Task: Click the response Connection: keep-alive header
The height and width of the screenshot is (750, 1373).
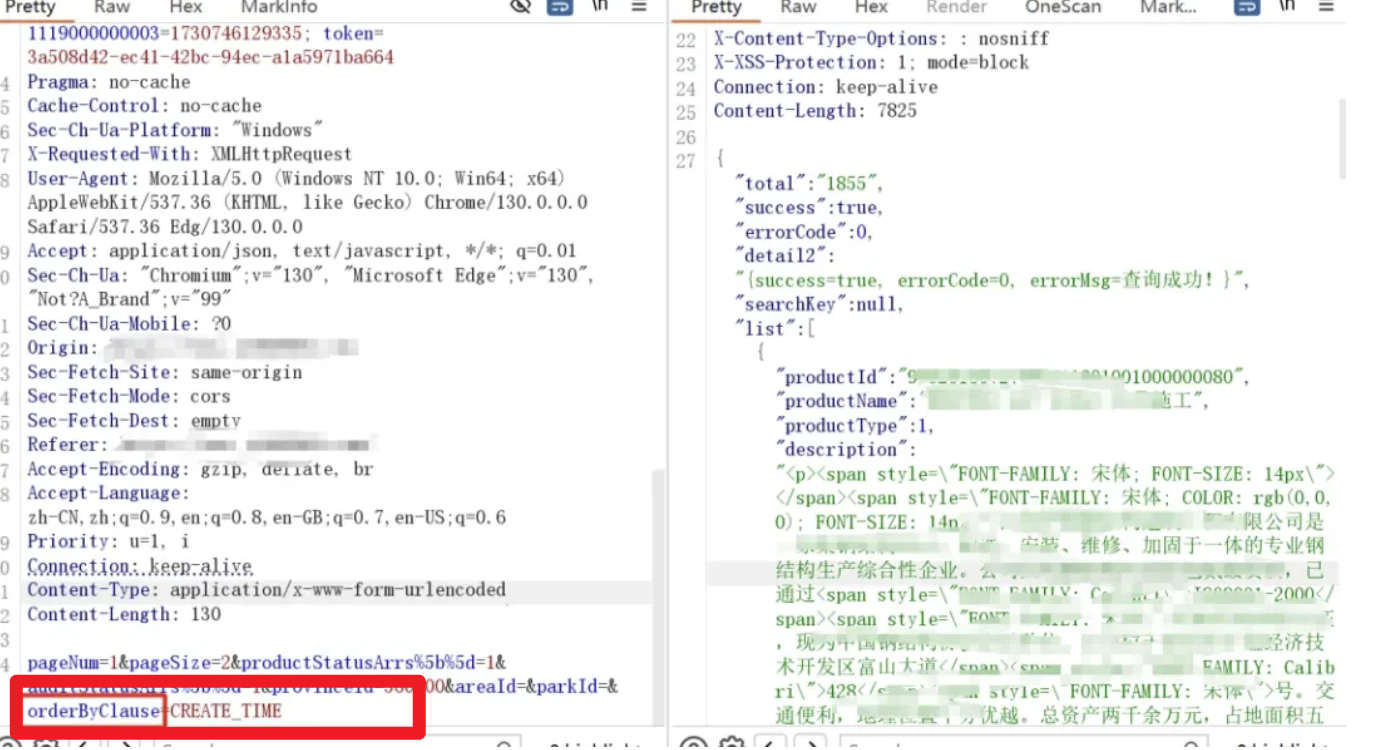Action: [x=826, y=87]
